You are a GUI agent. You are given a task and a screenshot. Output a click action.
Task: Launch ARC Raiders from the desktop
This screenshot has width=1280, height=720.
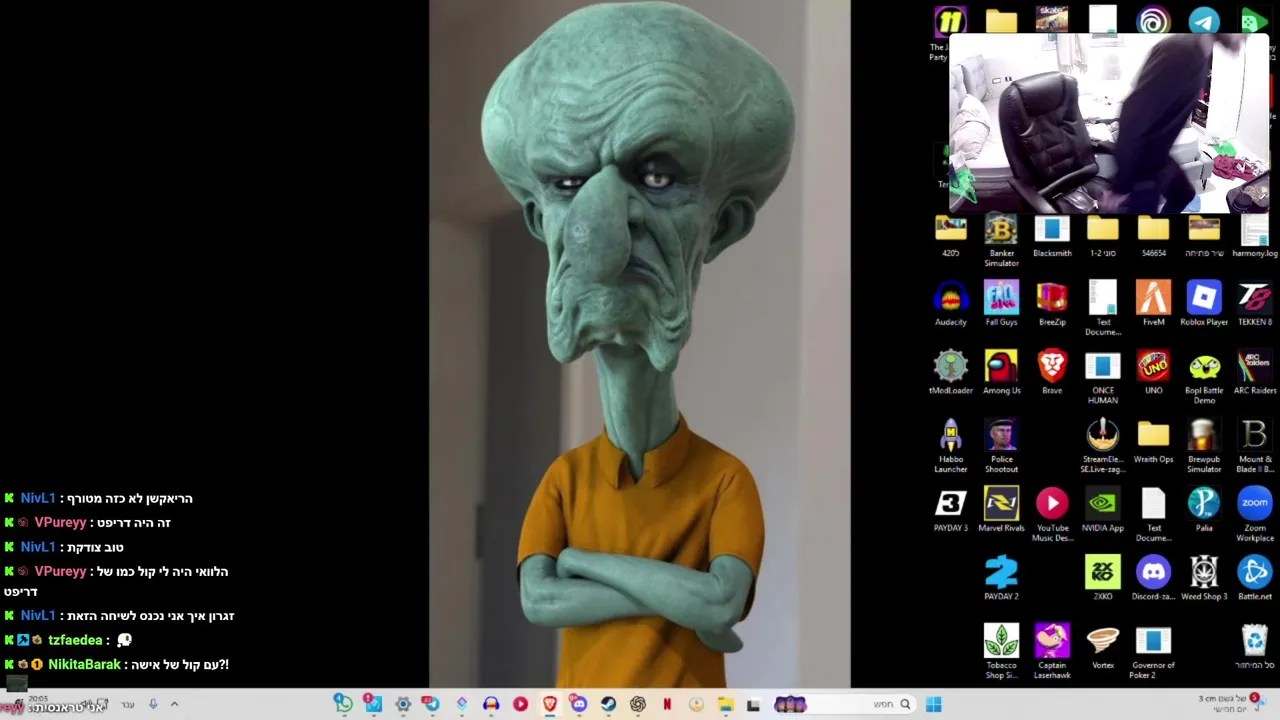point(1255,372)
